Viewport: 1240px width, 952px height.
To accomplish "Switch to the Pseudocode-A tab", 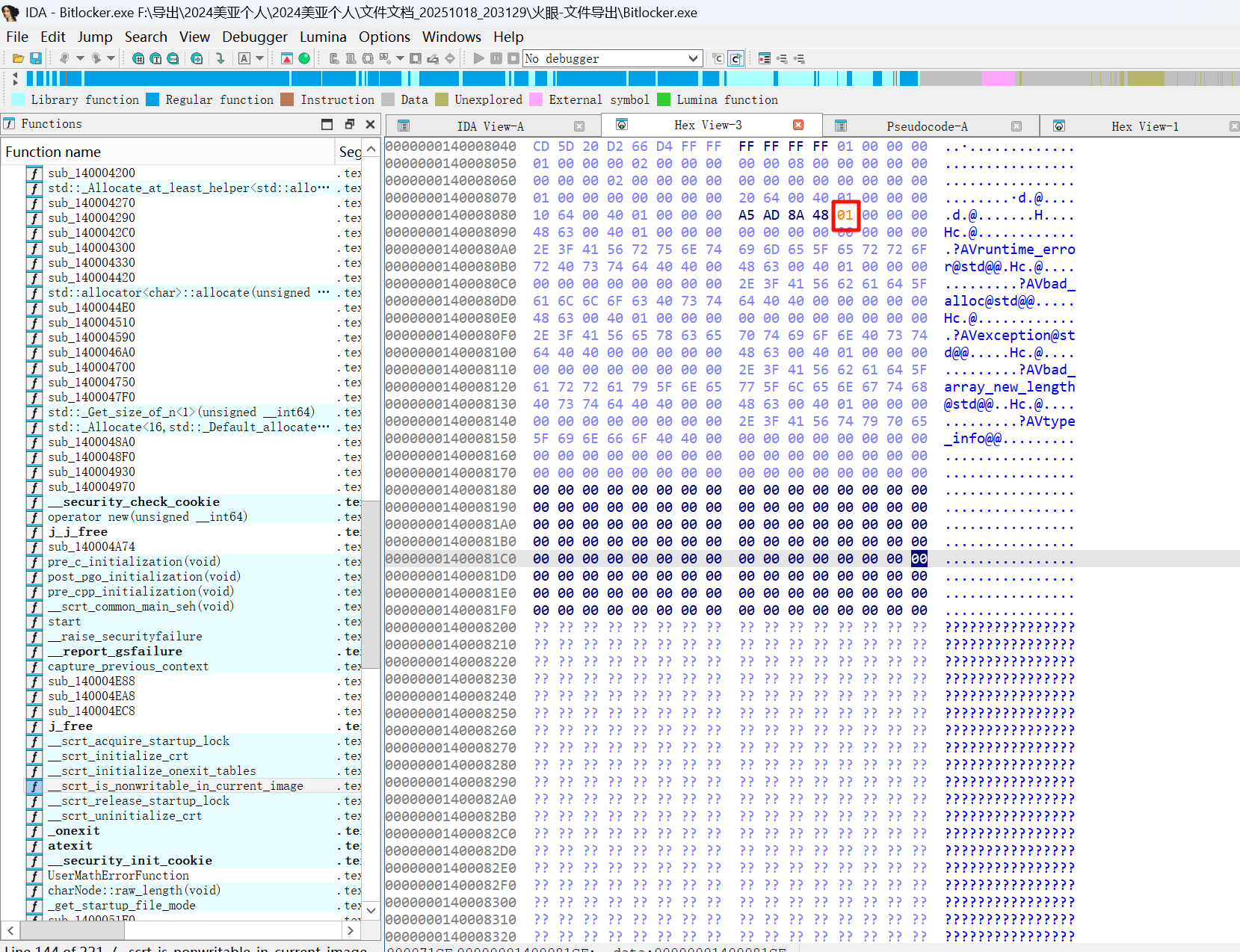I will click(926, 126).
